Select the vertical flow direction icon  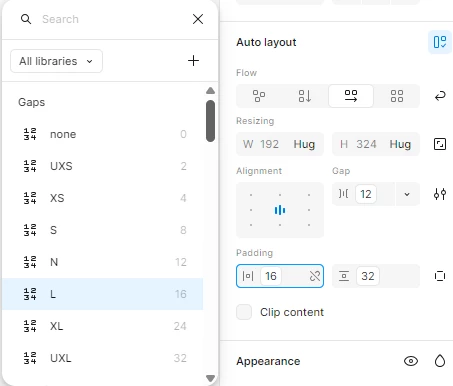[305, 96]
